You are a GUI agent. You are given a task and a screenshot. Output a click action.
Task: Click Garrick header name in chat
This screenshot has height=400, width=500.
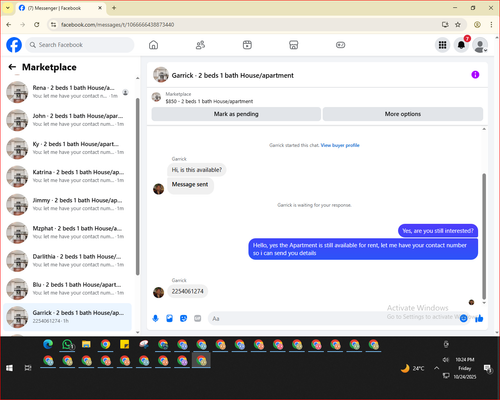click(232, 76)
